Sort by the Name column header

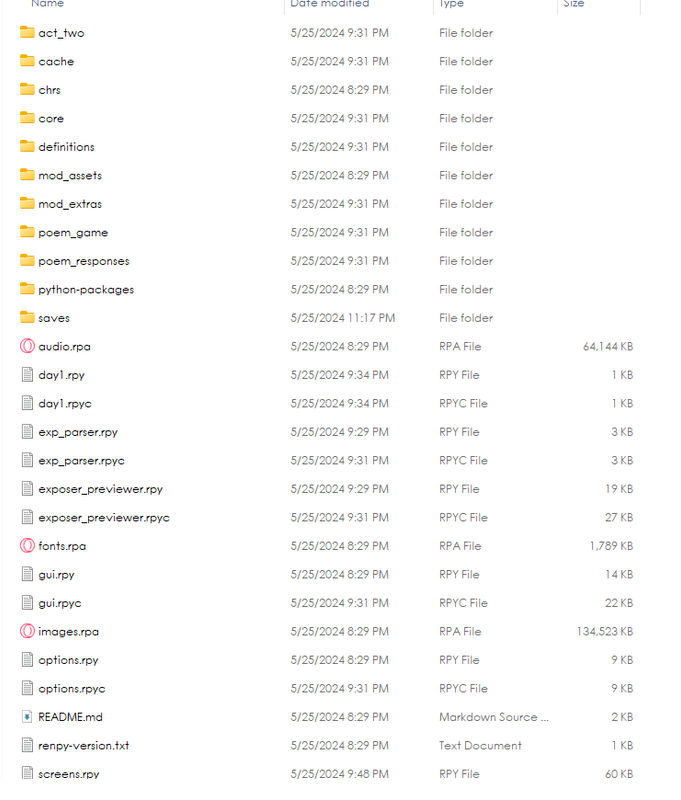click(47, 4)
